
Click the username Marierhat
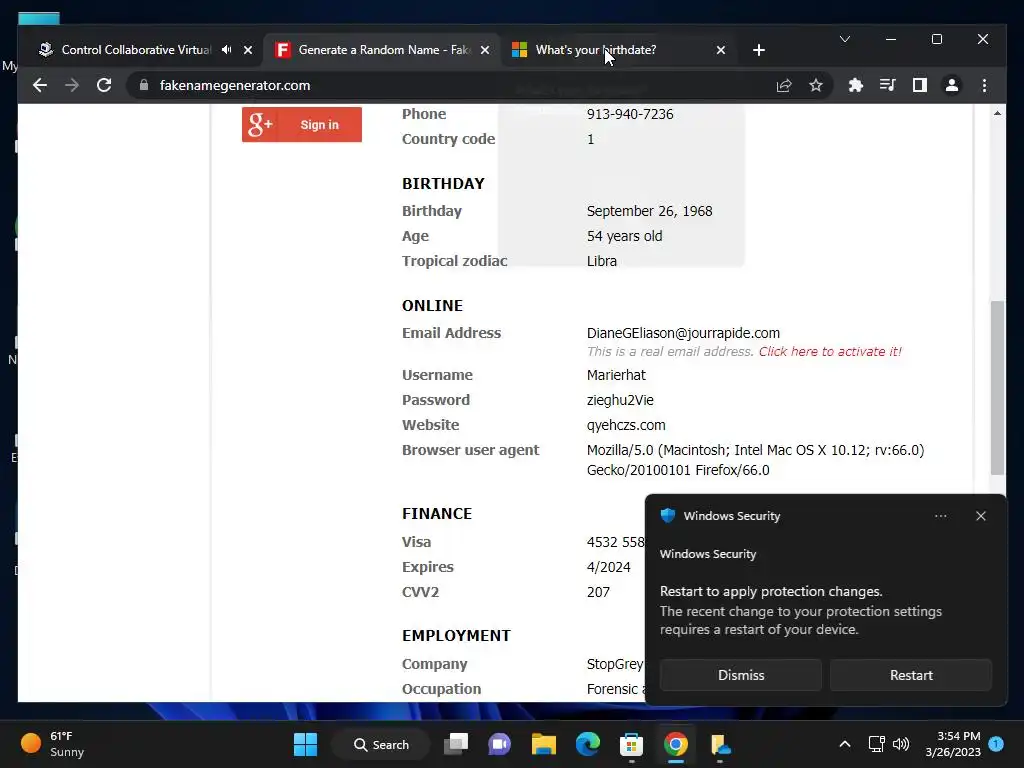(x=616, y=375)
